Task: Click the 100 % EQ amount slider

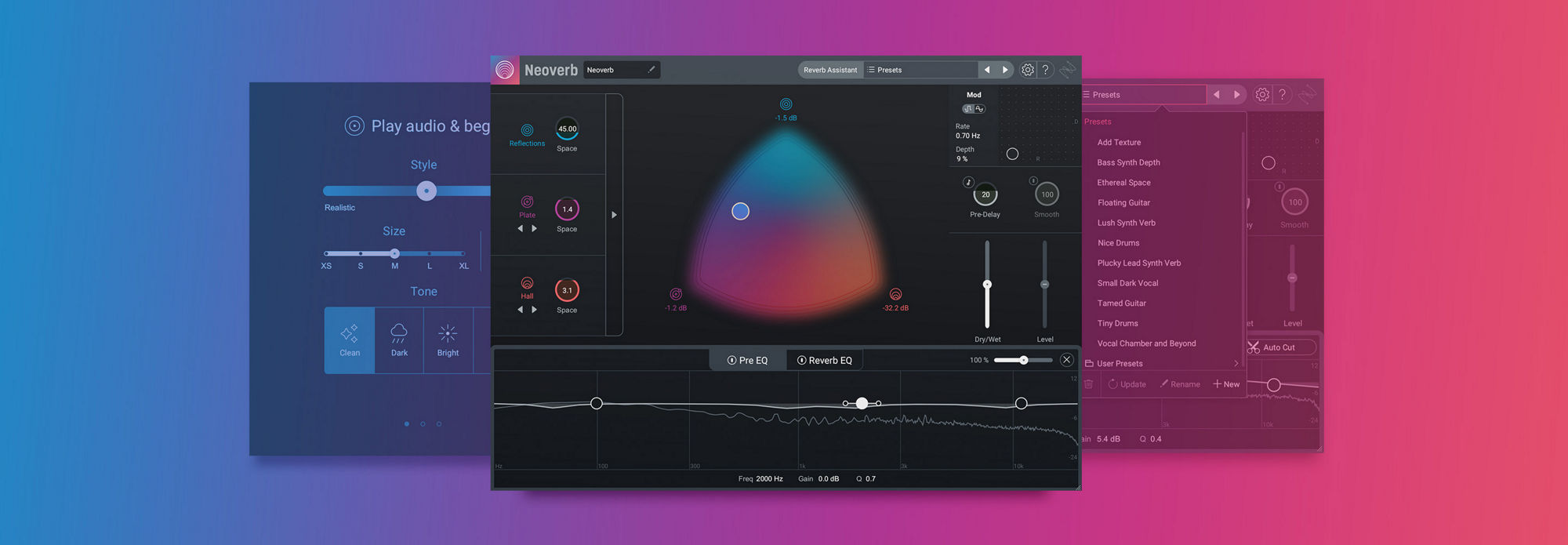Action: (1023, 360)
